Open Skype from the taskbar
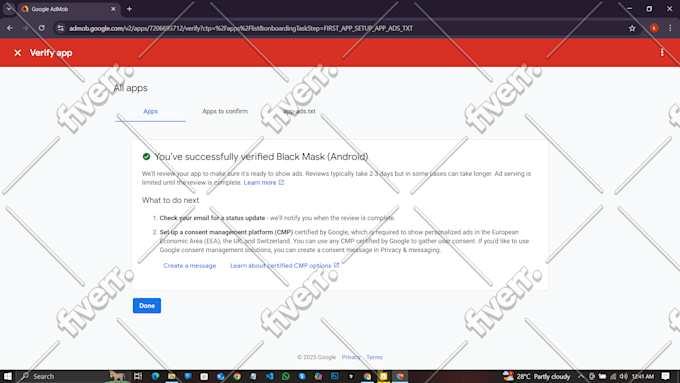 click(x=302, y=376)
